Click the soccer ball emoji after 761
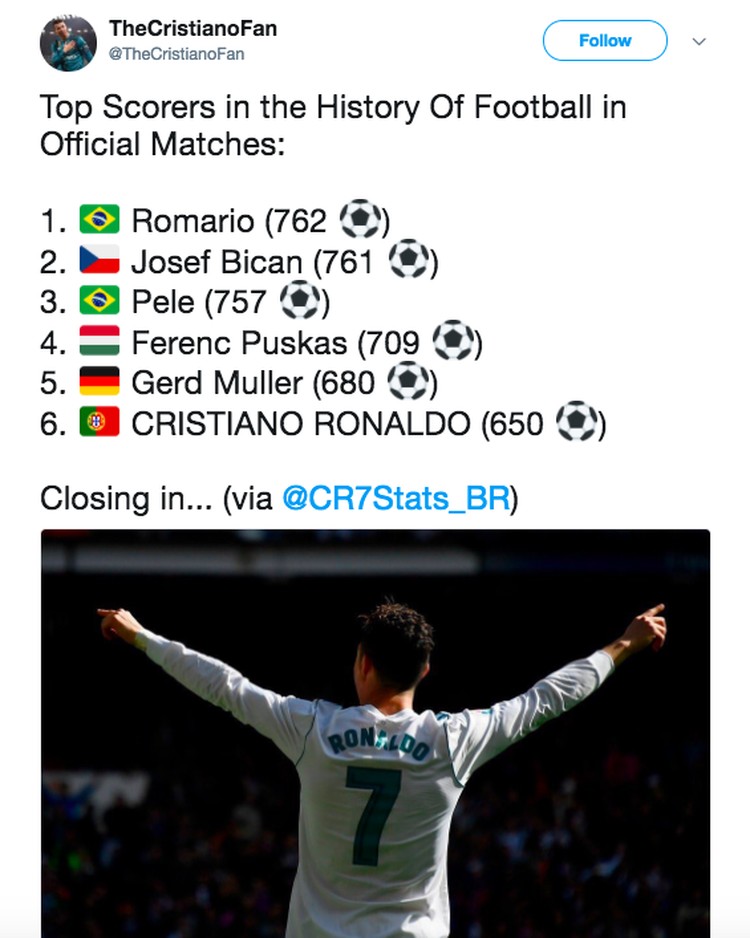The height and width of the screenshot is (938, 750). (x=409, y=259)
